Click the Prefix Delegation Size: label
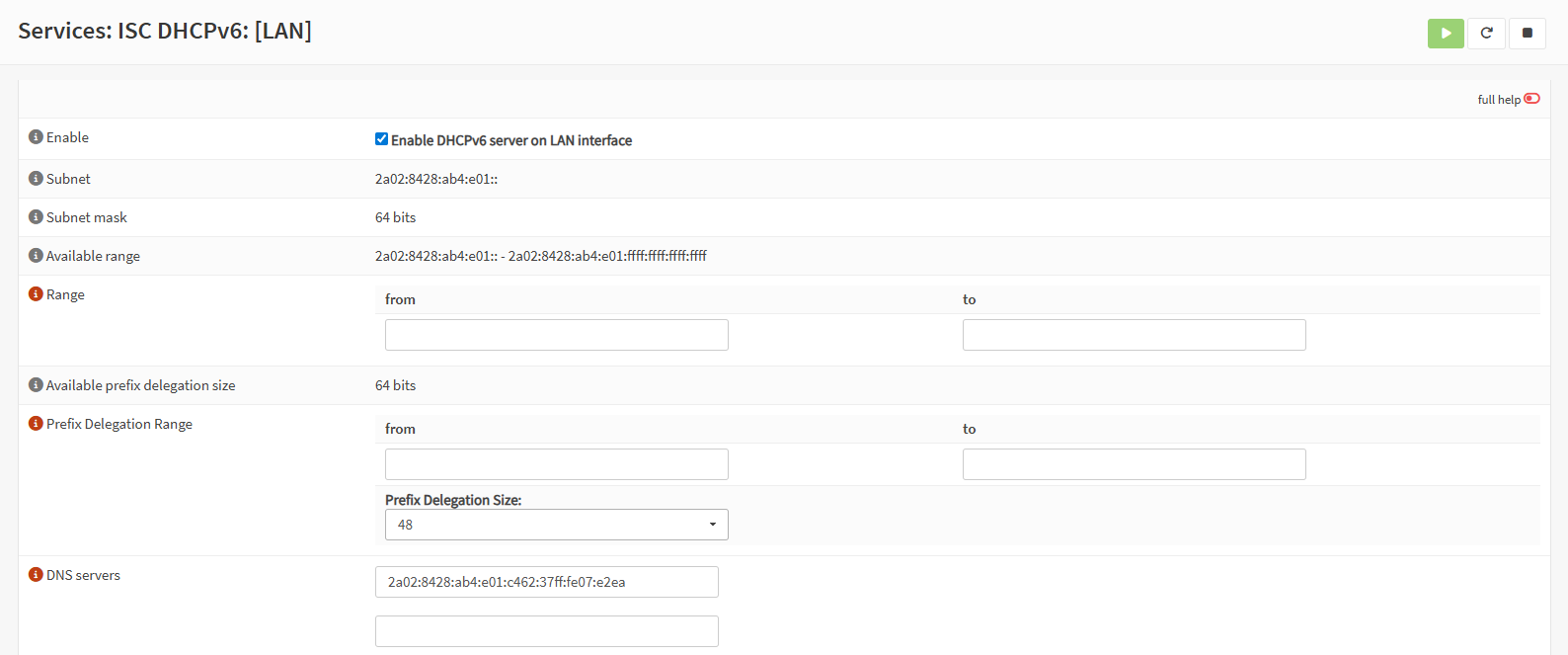This screenshot has width=1568, height=655. coord(453,500)
